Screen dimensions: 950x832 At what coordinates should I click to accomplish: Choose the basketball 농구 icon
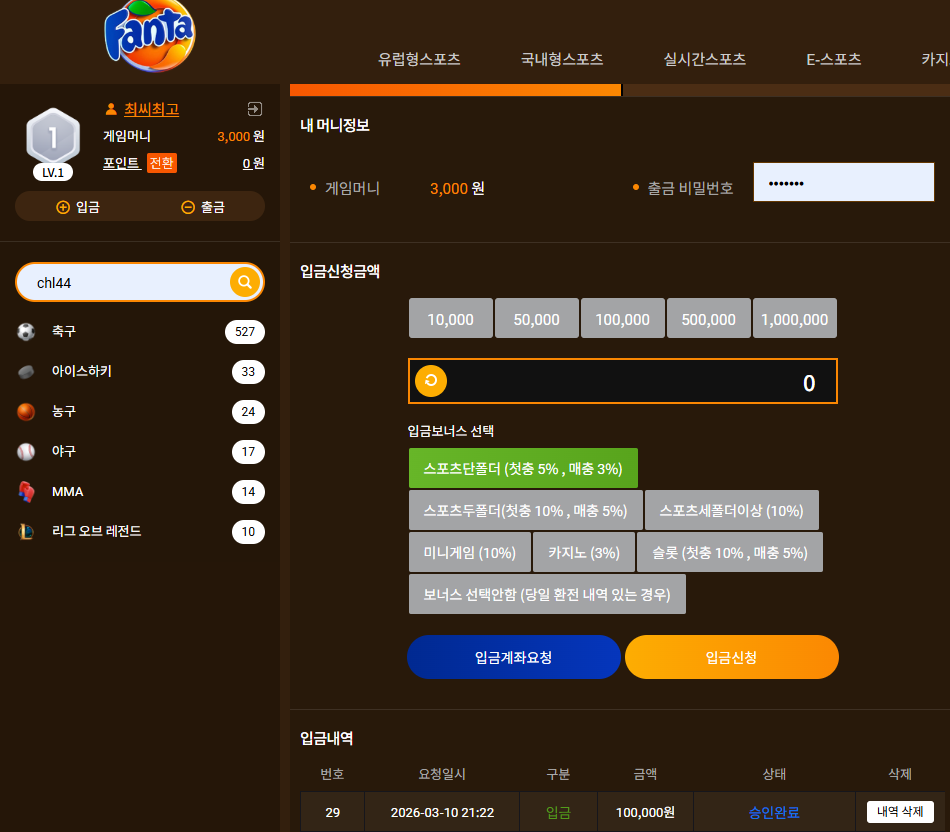tap(26, 411)
